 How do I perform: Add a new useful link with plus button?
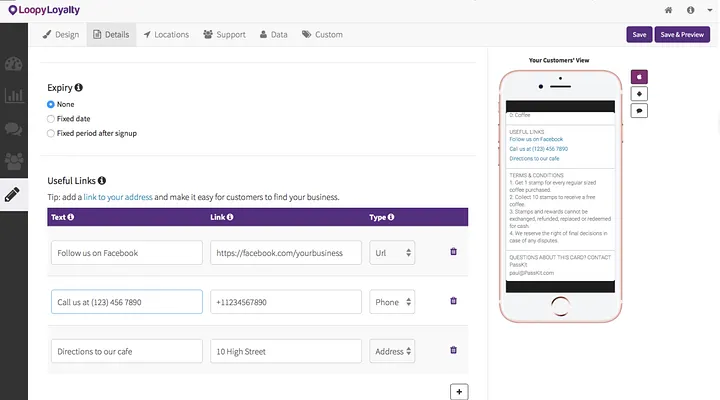[459, 392]
